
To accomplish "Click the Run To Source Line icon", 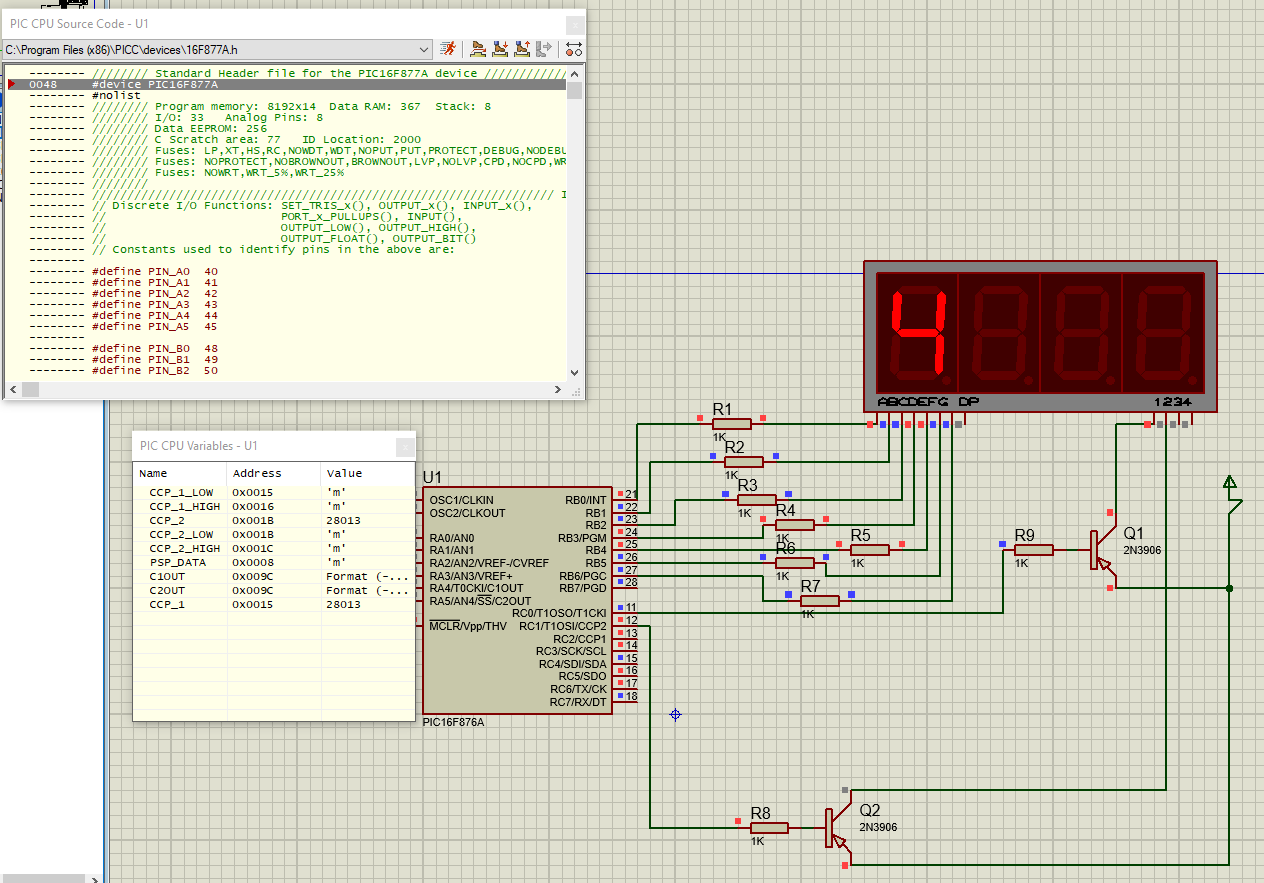I will tap(544, 48).
